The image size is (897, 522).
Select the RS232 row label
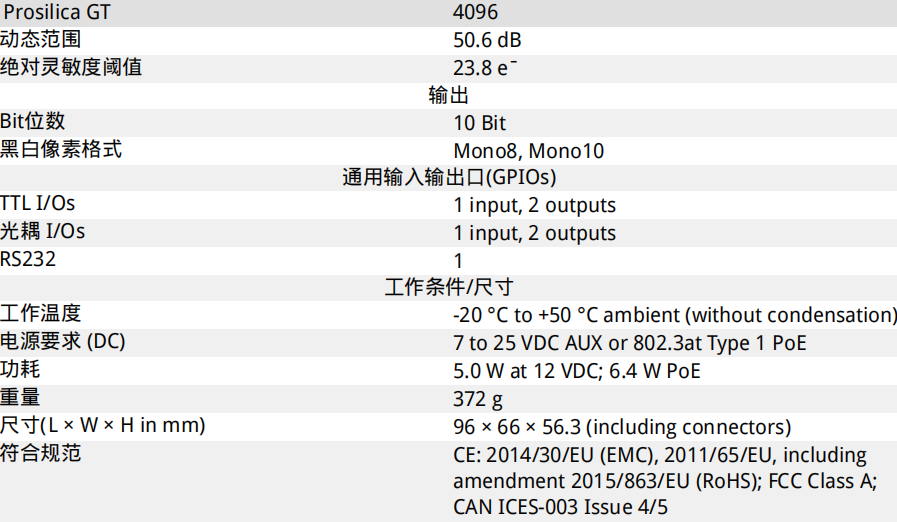[x=28, y=259]
